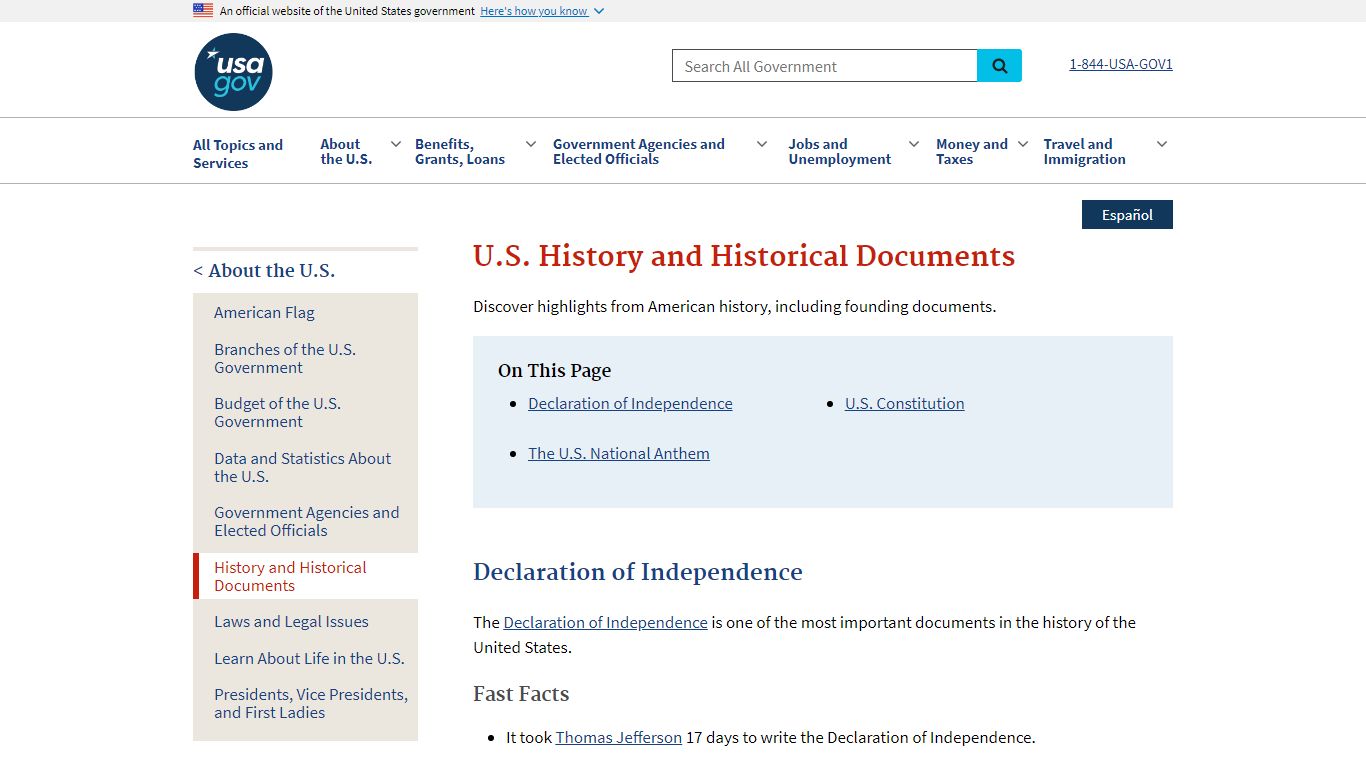Click the US flag icon in banner
Screen dimensions: 1366x768
pos(203,10)
